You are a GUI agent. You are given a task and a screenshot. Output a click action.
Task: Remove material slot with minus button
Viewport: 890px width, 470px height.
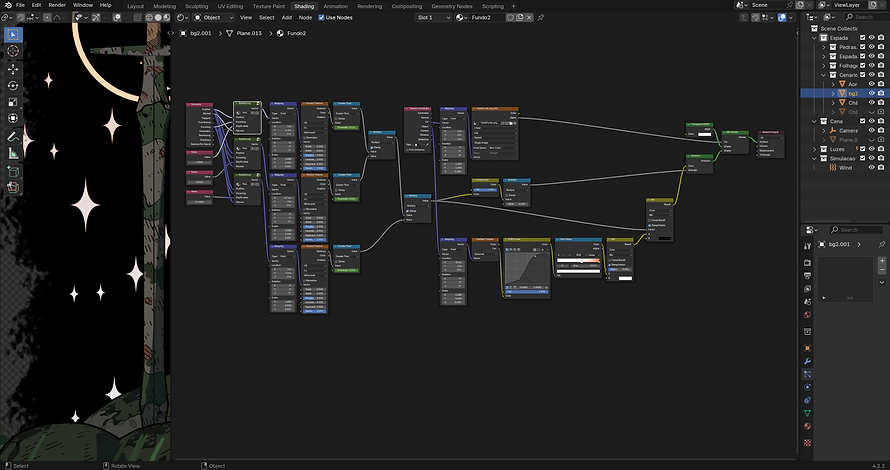pos(882,270)
